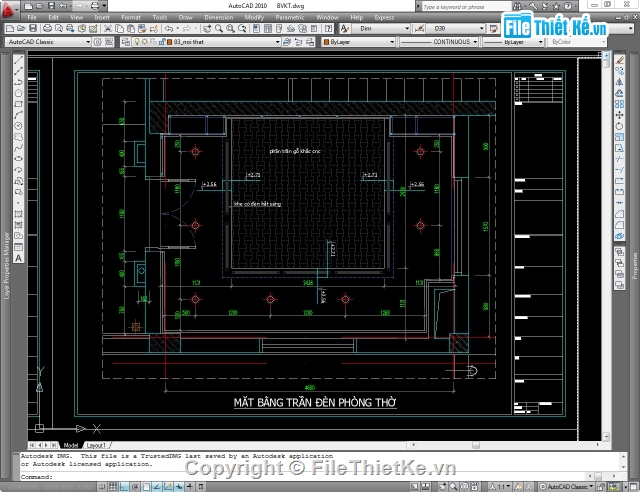Select the Move tool in Modify toolbar
This screenshot has width=640, height=492.
coord(620,115)
